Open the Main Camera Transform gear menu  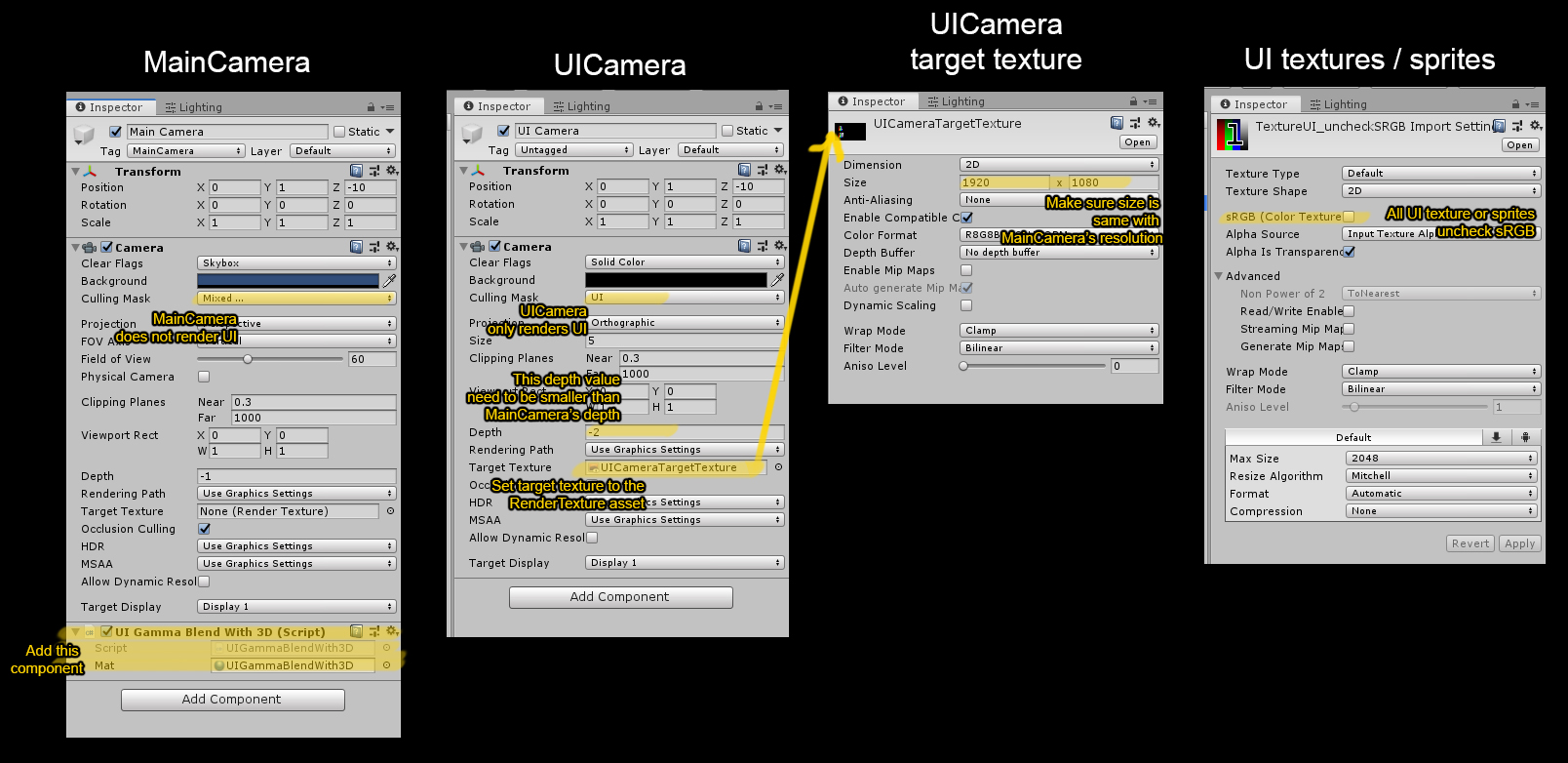pos(392,171)
